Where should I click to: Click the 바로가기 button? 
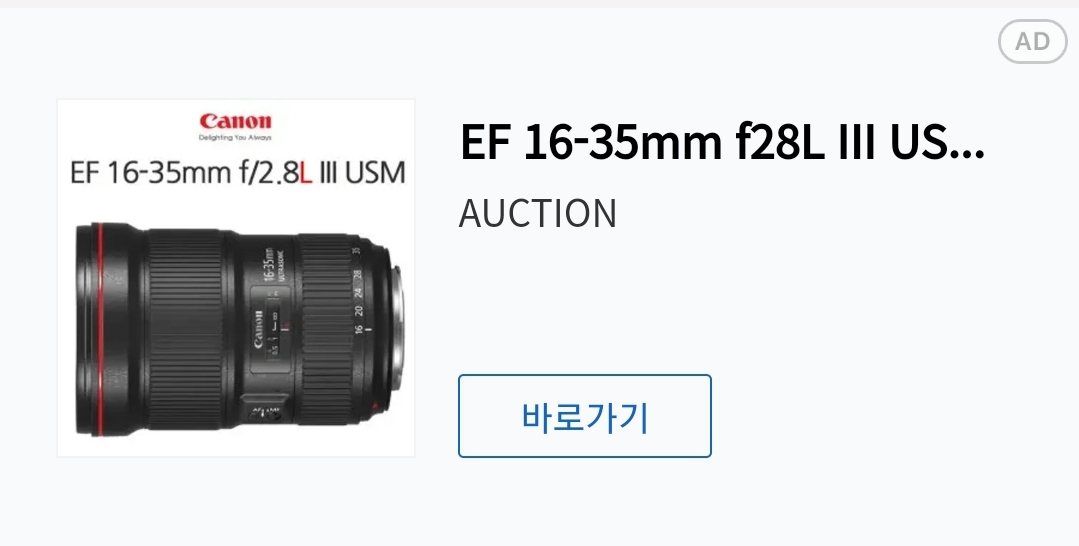click(x=585, y=416)
